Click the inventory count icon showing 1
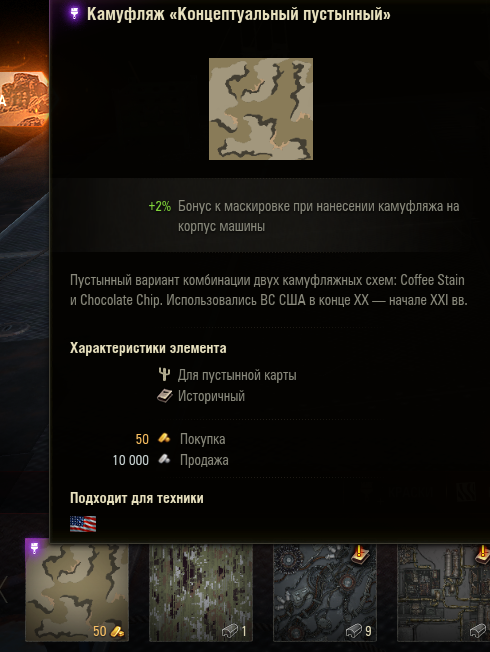This screenshot has width=490, height=652. [x=230, y=631]
